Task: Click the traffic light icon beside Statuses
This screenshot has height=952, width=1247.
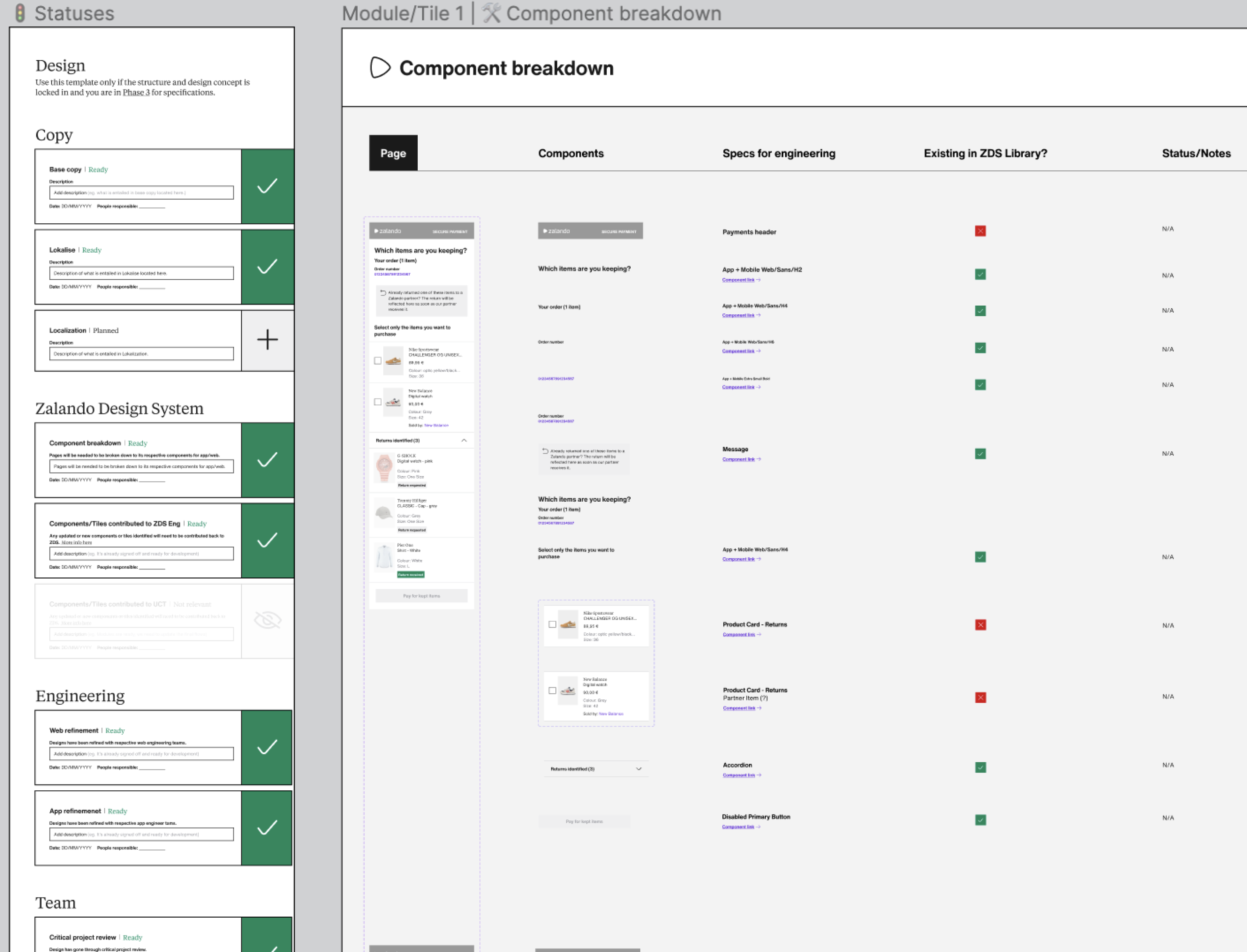Action: tap(20, 13)
